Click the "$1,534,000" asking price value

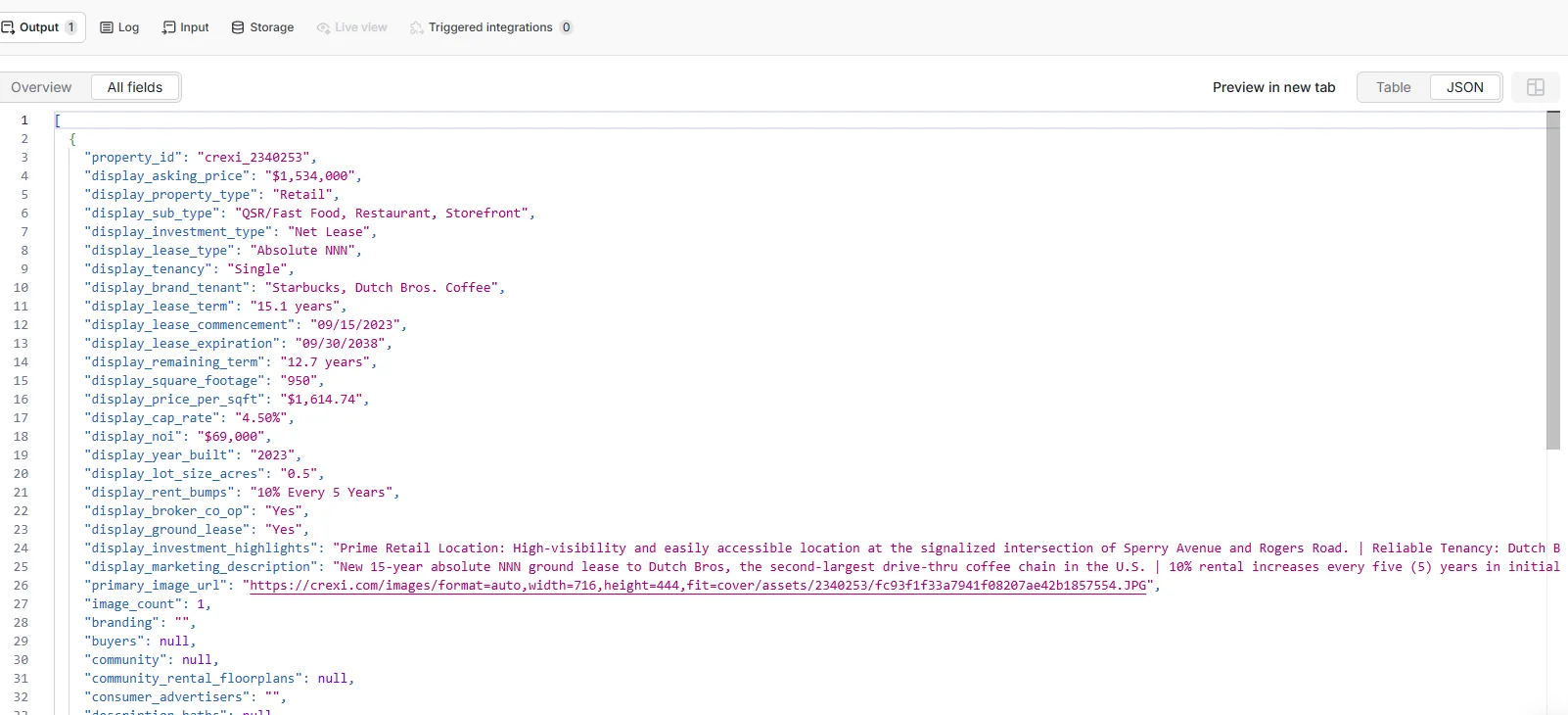click(309, 176)
